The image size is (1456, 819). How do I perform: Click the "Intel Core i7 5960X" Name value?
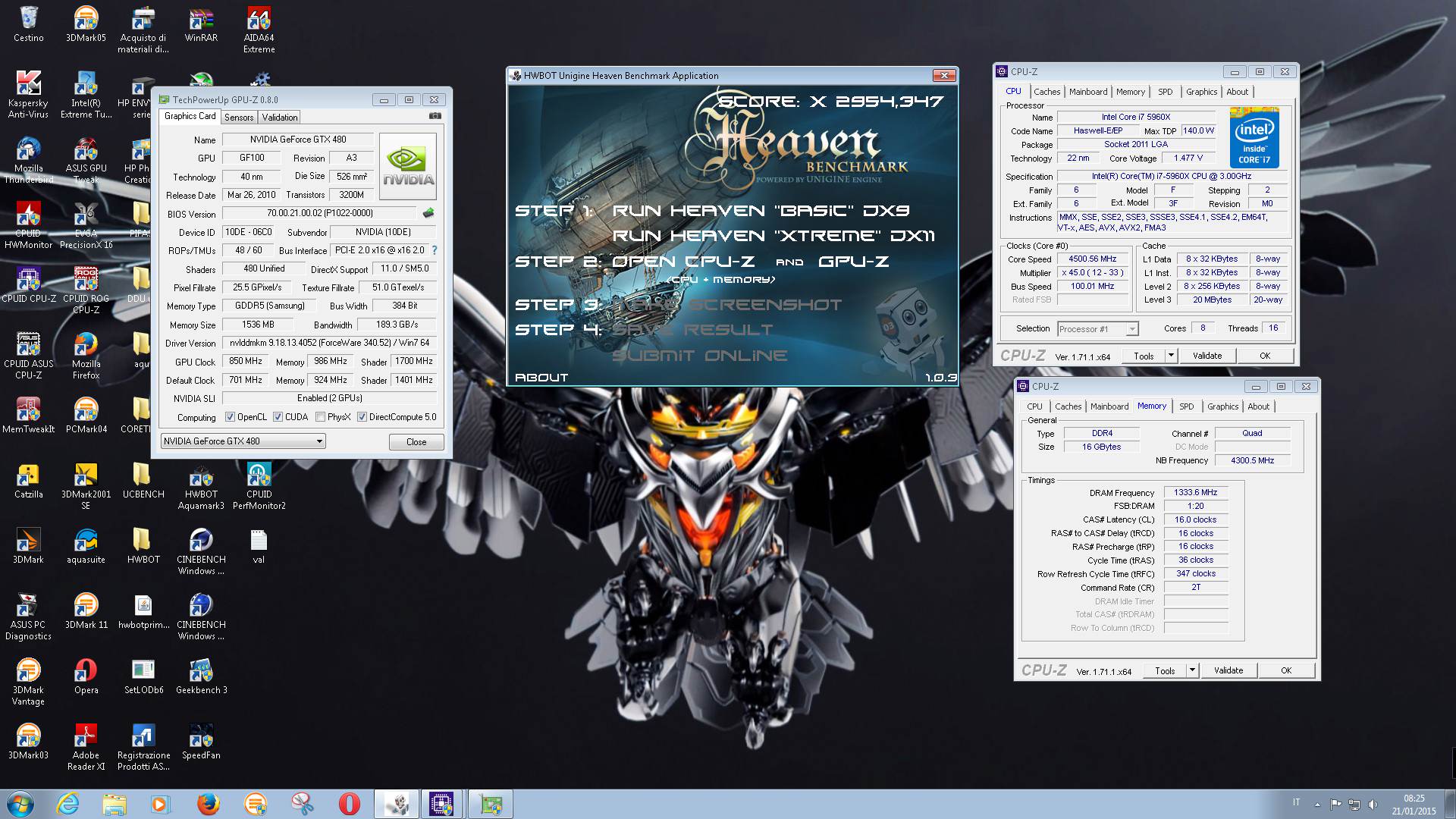click(1135, 117)
